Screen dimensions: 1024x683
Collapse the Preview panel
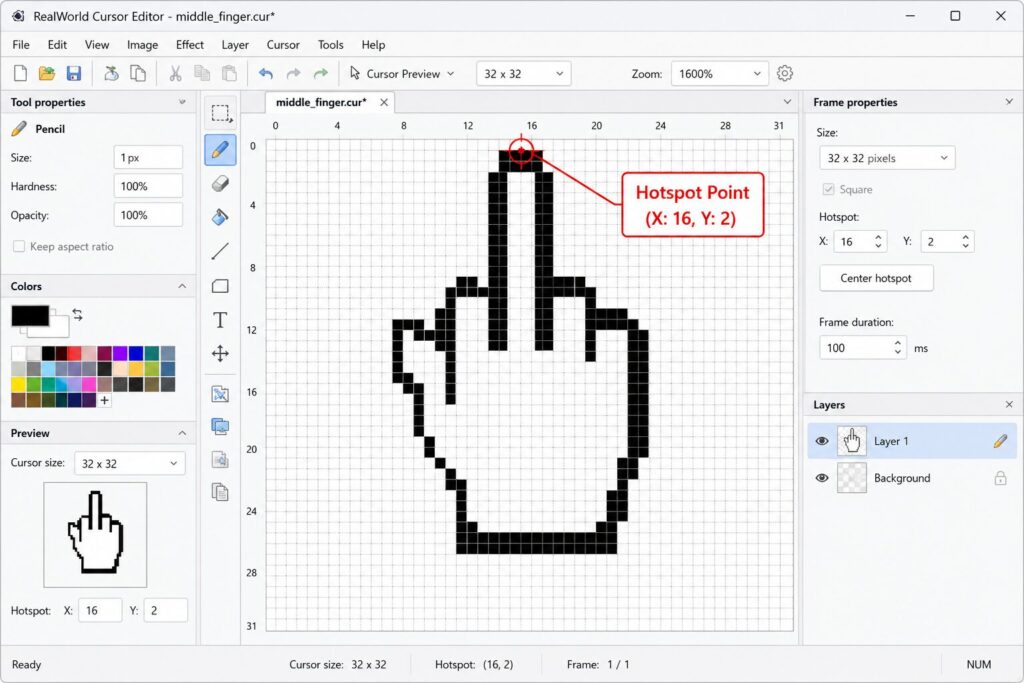(x=182, y=433)
